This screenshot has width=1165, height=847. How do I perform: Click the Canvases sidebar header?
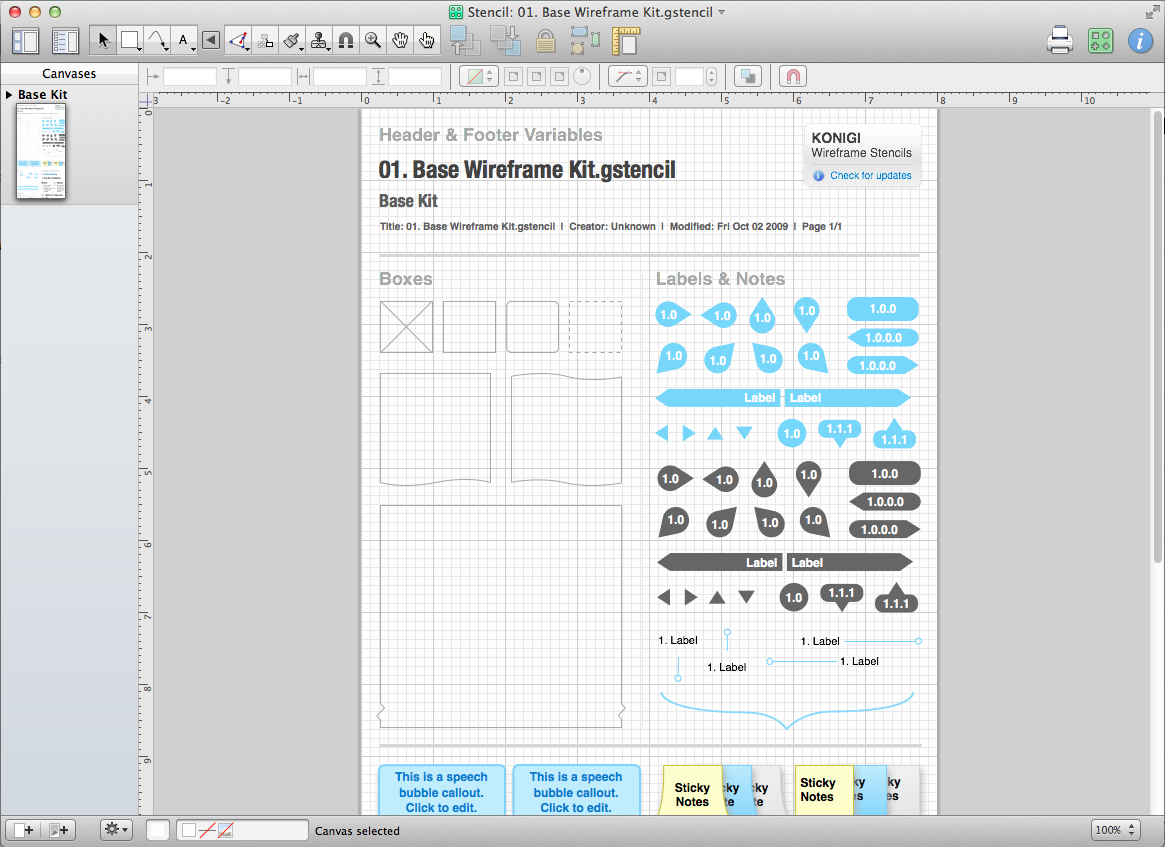[69, 74]
